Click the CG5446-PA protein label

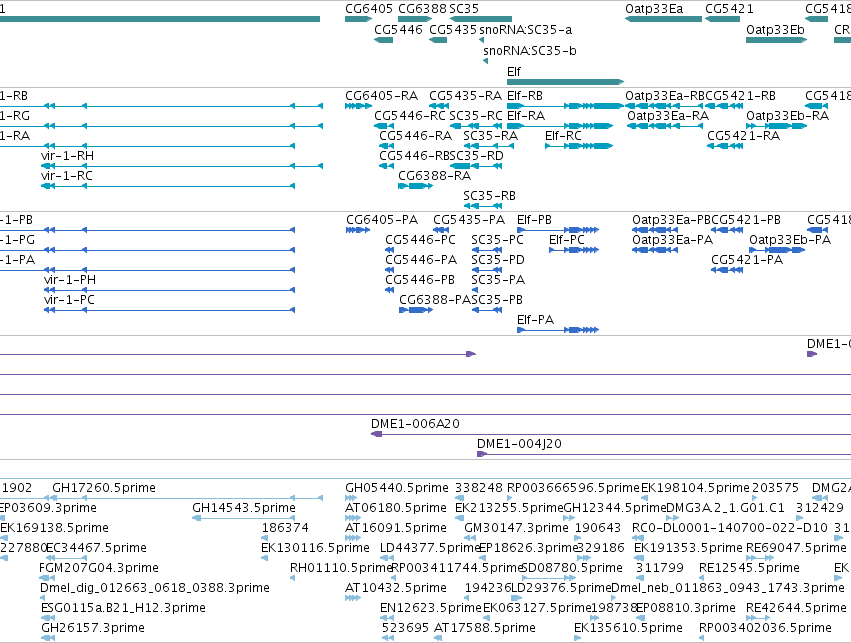(x=421, y=260)
